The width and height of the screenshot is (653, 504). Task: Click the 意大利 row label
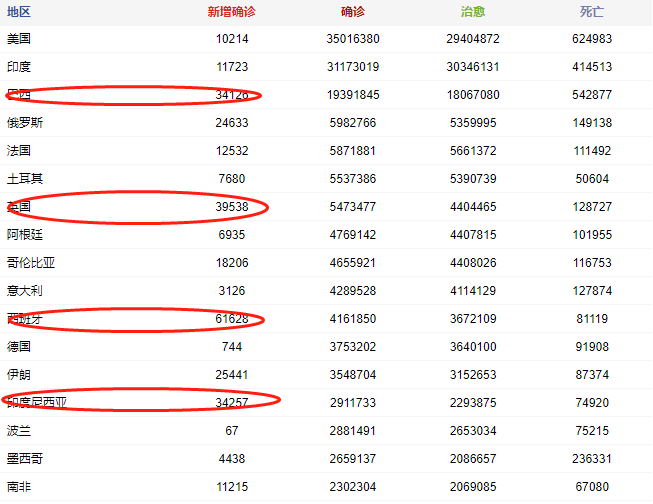click(x=25, y=291)
